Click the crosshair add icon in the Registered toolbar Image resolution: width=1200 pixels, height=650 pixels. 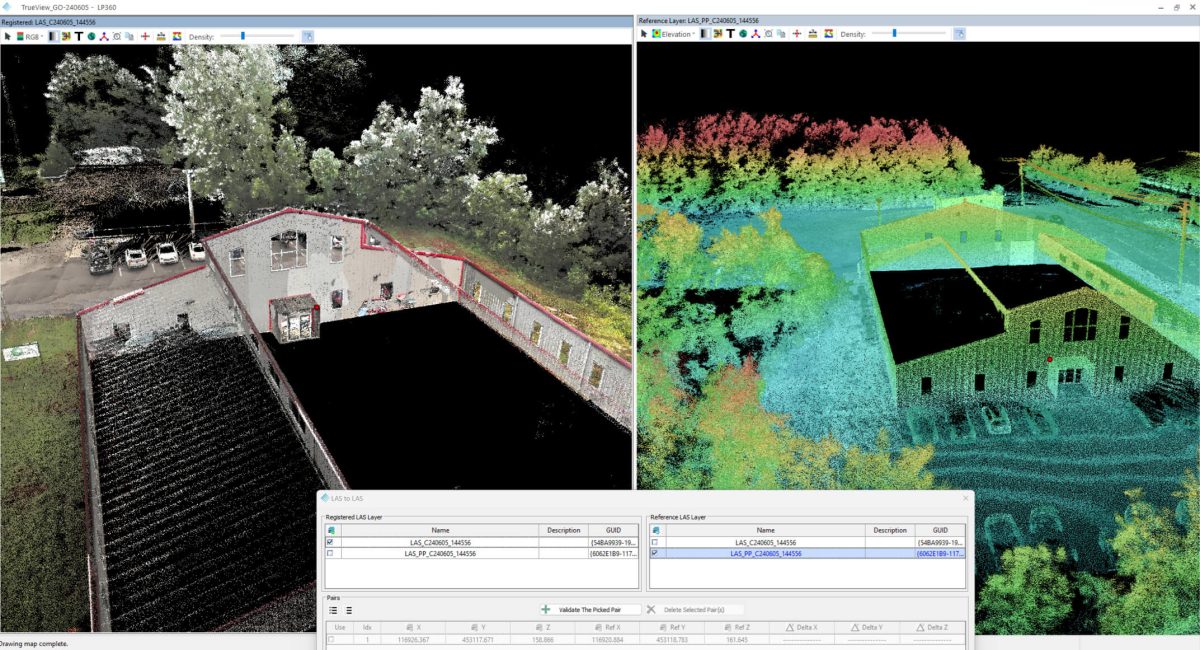pyautogui.click(x=145, y=35)
